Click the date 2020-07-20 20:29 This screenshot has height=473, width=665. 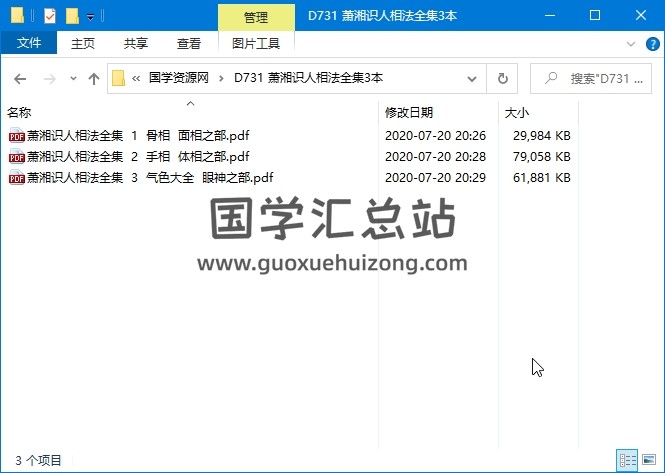tap(435, 178)
